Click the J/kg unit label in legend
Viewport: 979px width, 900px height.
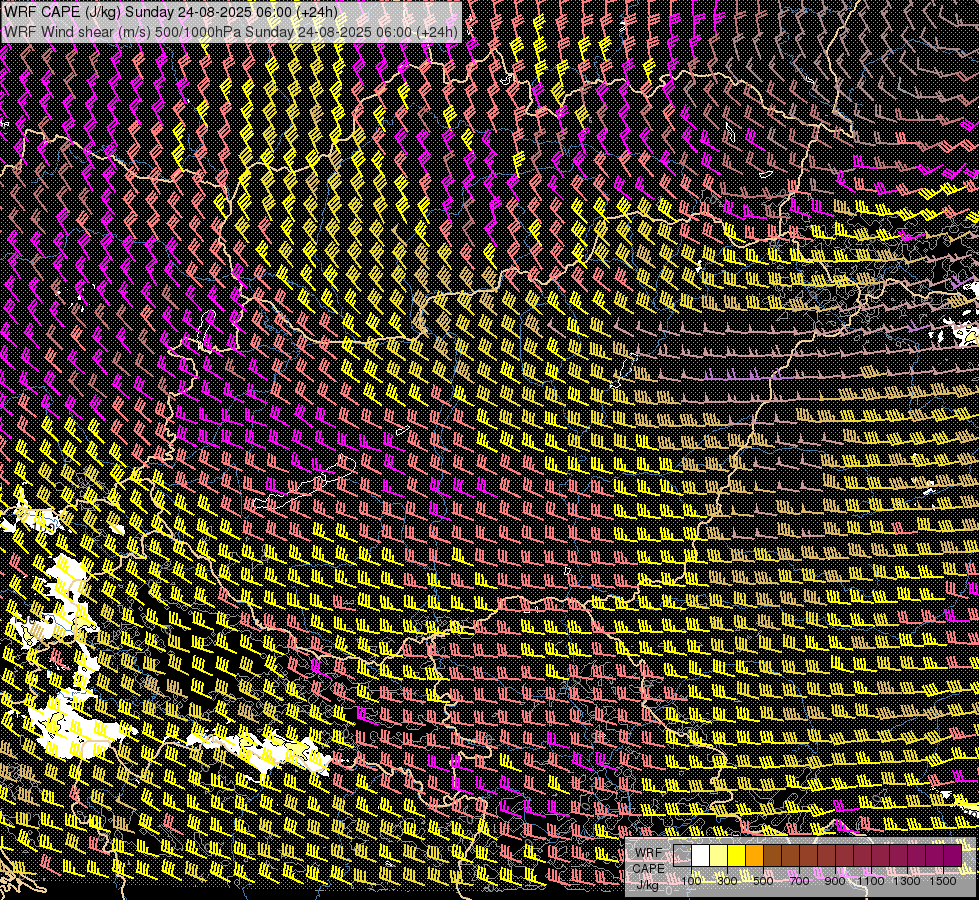648,884
